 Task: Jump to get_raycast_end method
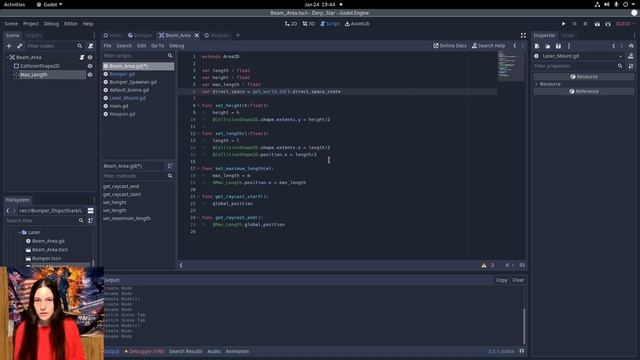coord(121,187)
